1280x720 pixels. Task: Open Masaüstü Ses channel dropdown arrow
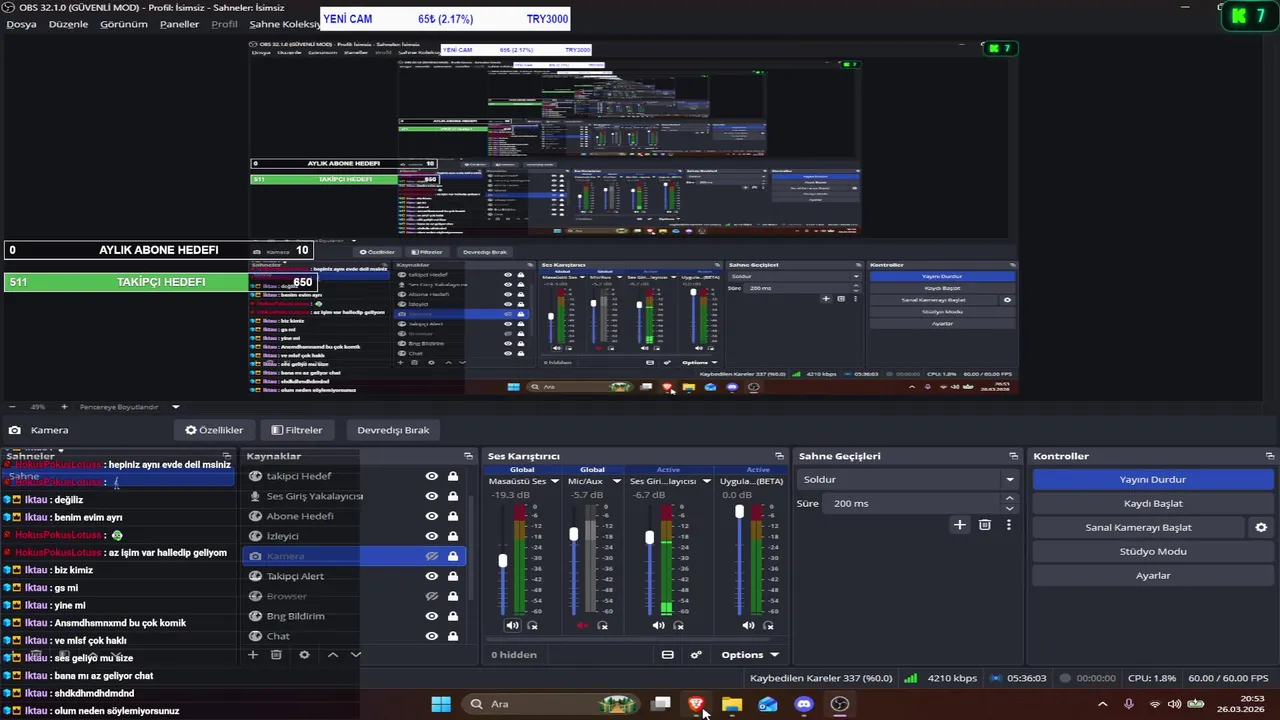(x=557, y=481)
